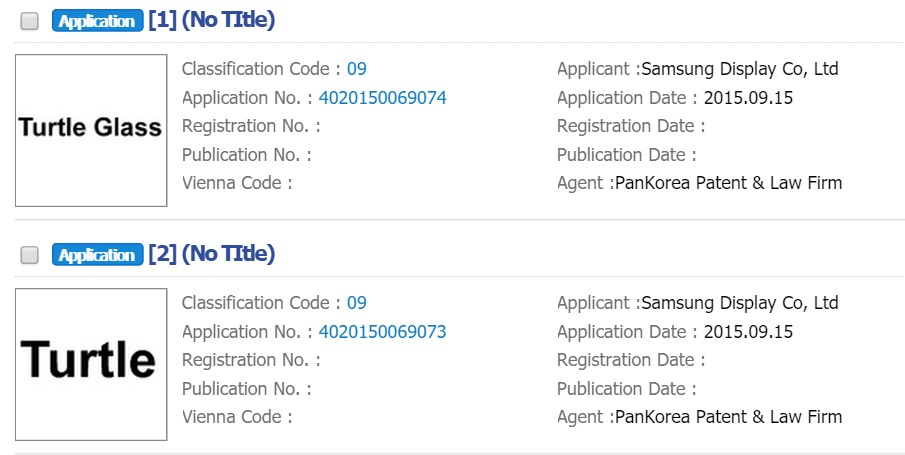Open the [2] (No Title) result heading

click(211, 254)
